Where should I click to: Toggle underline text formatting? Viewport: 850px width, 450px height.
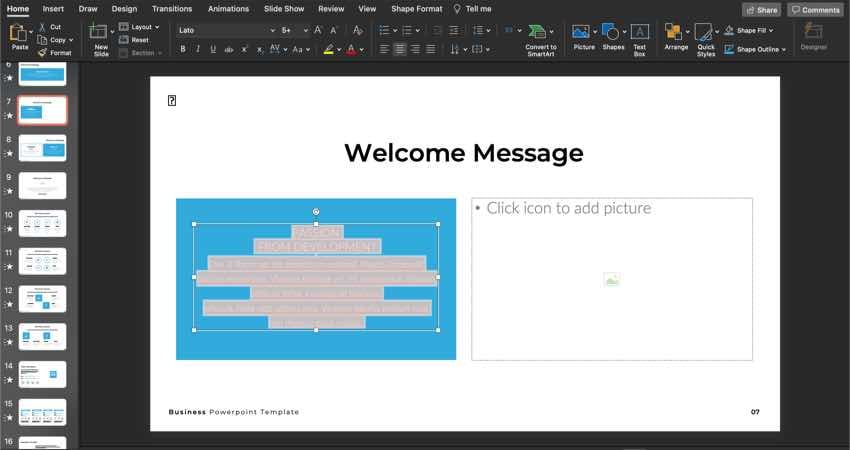coord(213,49)
